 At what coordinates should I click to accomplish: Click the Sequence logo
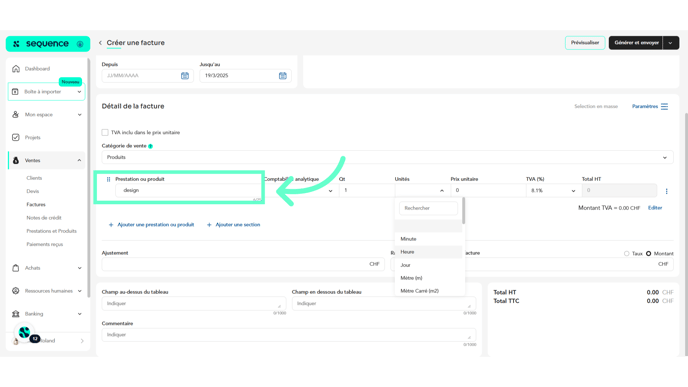pos(48,44)
